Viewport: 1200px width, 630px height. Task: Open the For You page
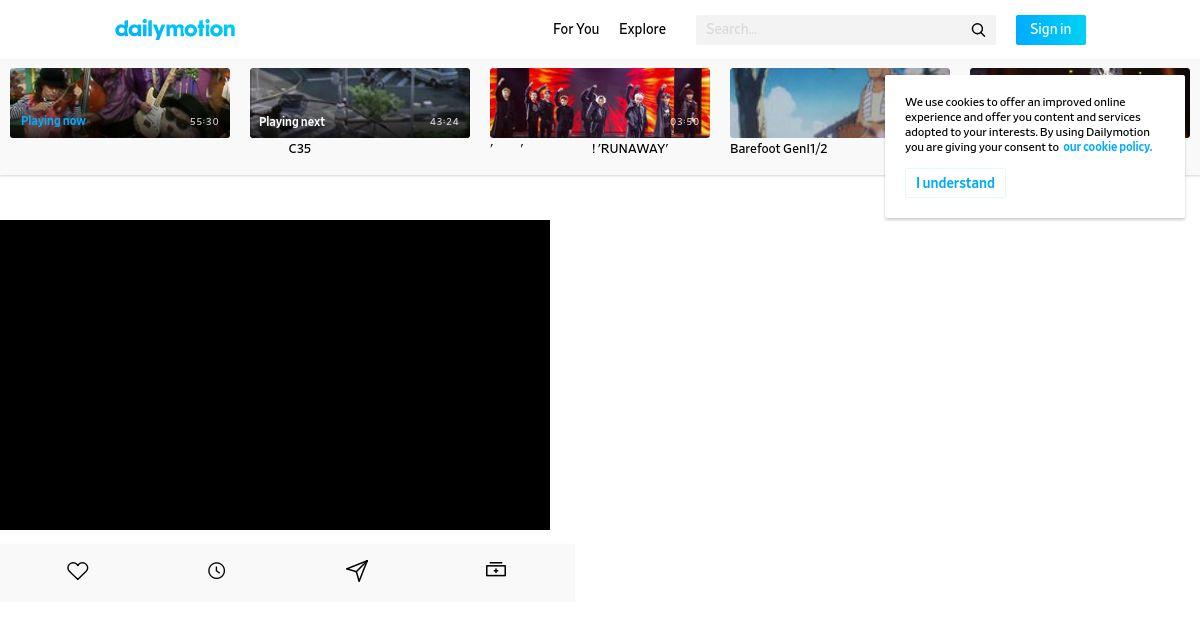tap(576, 29)
